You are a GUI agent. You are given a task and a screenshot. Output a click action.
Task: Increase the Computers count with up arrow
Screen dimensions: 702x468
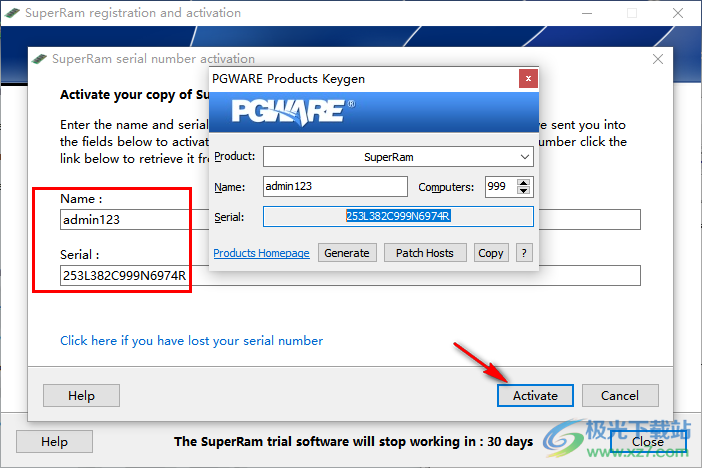523,182
